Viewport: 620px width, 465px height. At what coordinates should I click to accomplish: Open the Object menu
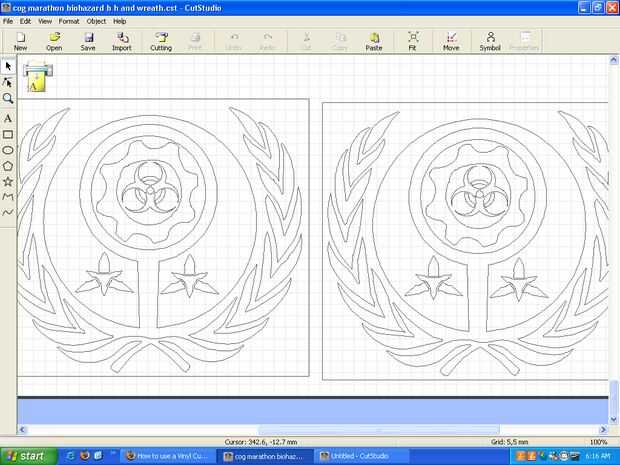click(96, 21)
